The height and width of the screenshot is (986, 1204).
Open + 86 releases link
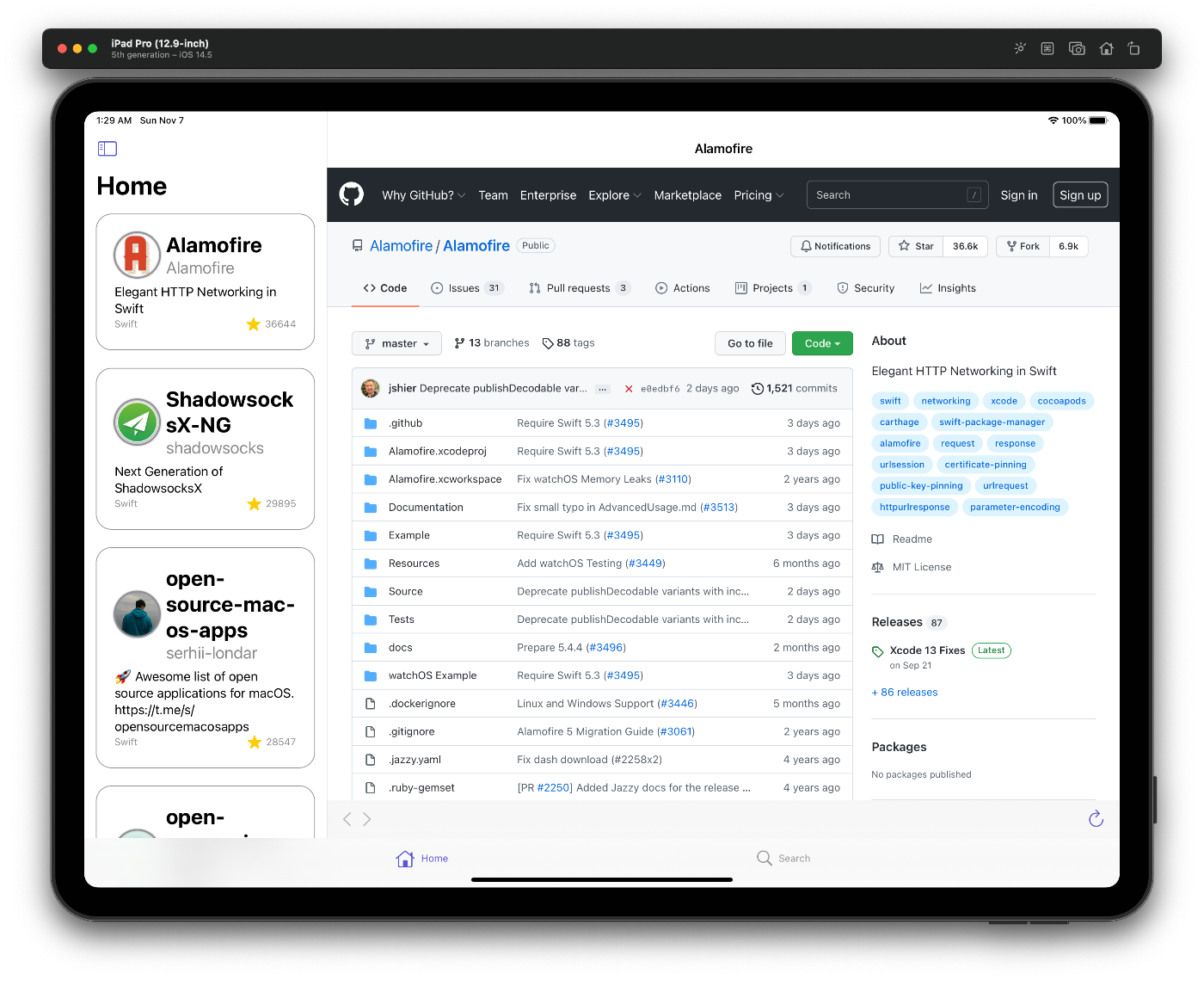905,693
